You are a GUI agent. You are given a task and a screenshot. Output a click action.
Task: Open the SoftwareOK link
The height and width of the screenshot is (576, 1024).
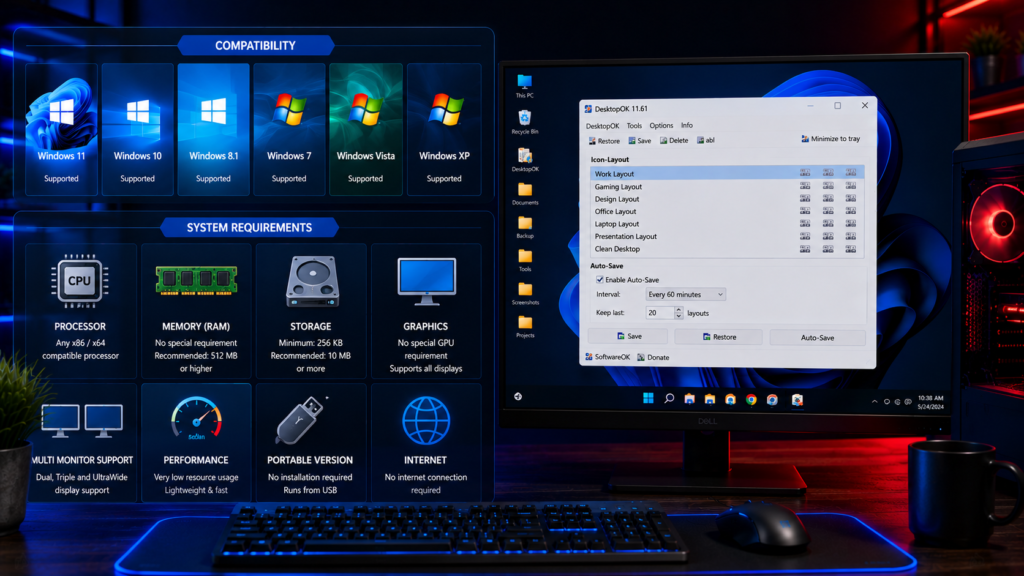click(x=607, y=357)
